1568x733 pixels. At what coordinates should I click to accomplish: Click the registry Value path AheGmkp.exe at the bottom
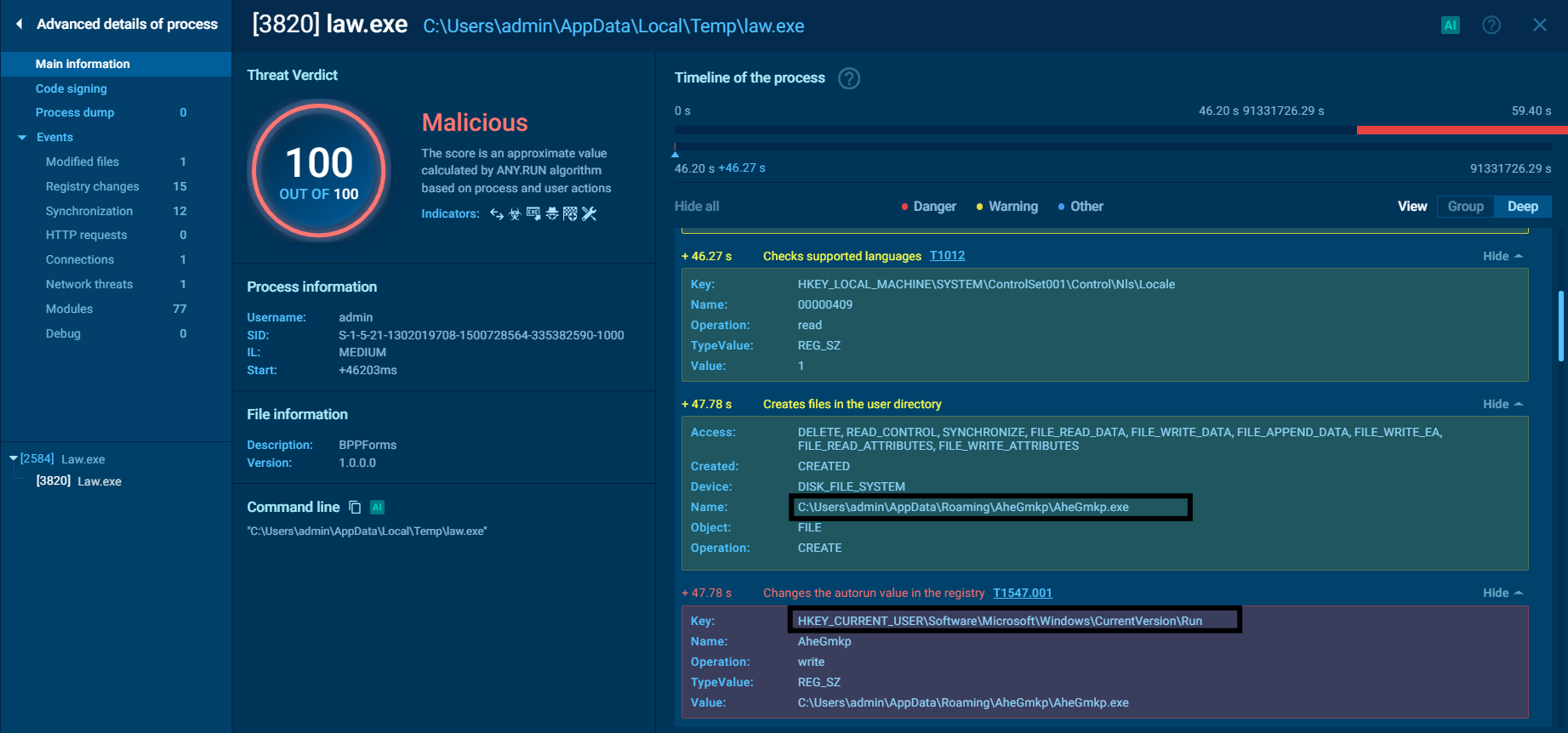coord(963,702)
